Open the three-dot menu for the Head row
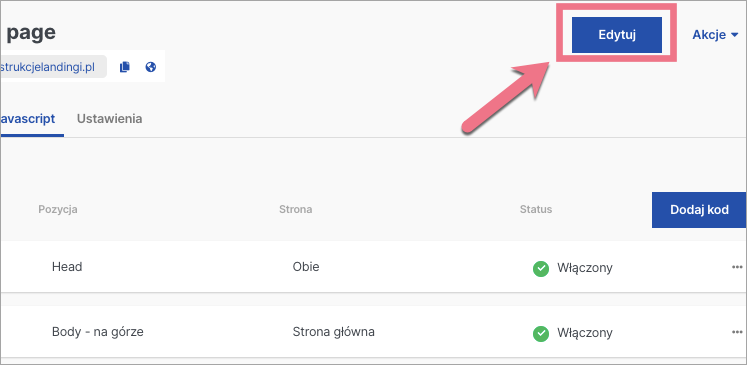 [x=737, y=267]
